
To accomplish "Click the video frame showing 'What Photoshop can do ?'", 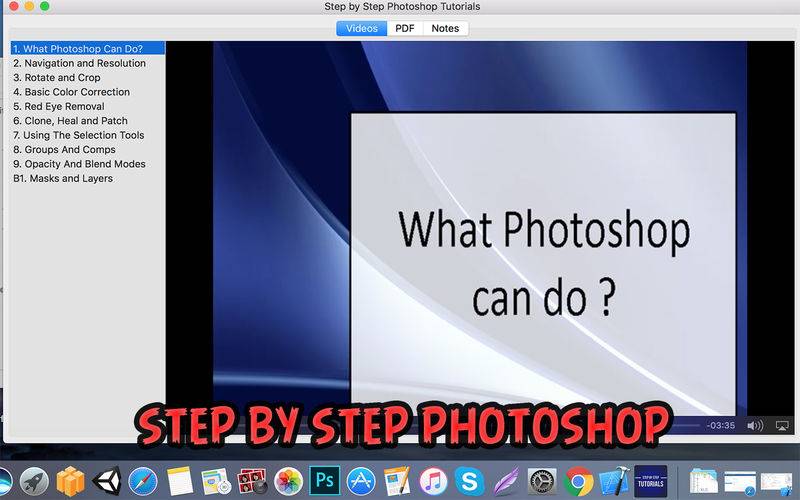I will [480, 230].
